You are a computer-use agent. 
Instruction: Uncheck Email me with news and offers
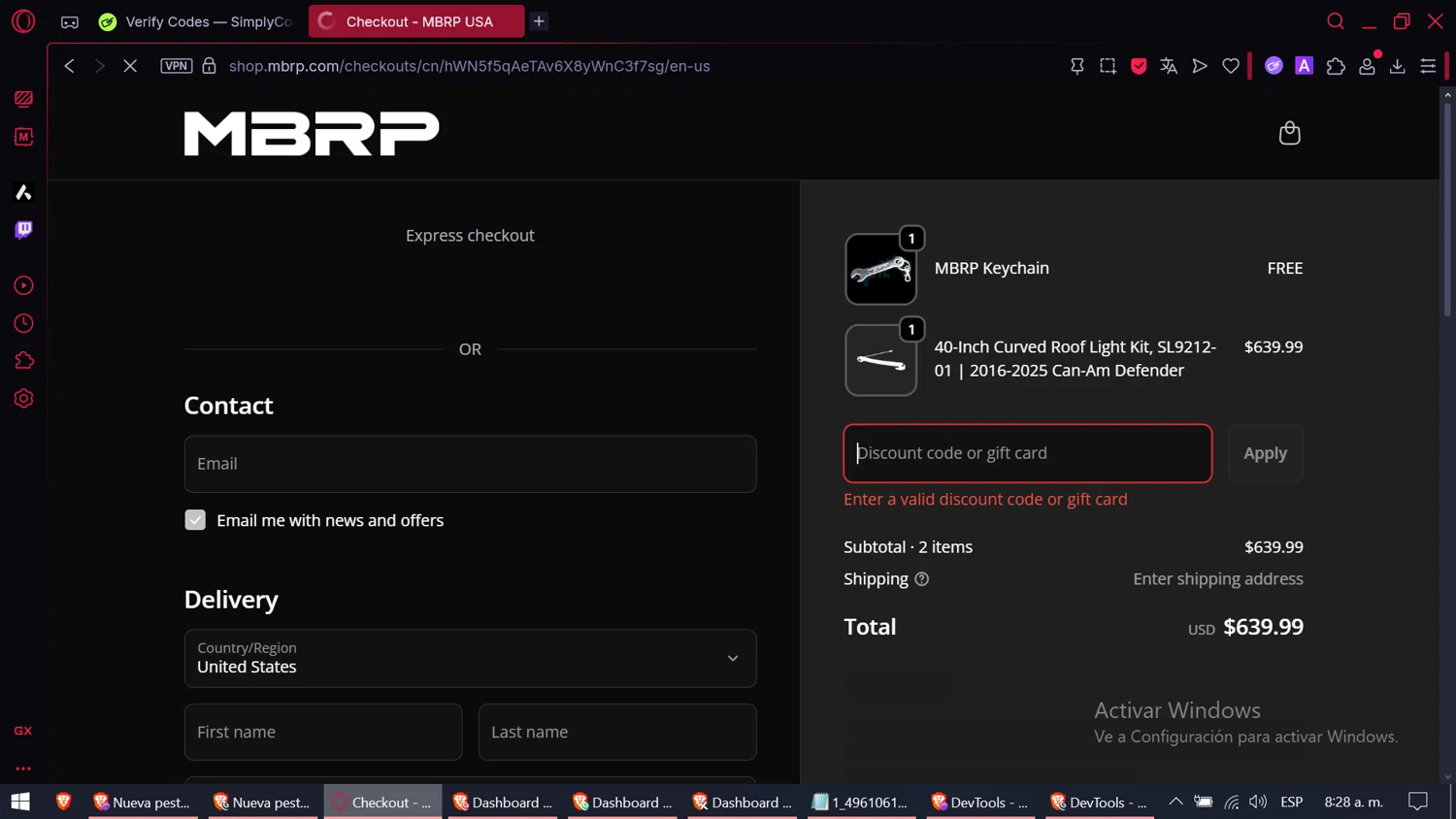point(195,520)
